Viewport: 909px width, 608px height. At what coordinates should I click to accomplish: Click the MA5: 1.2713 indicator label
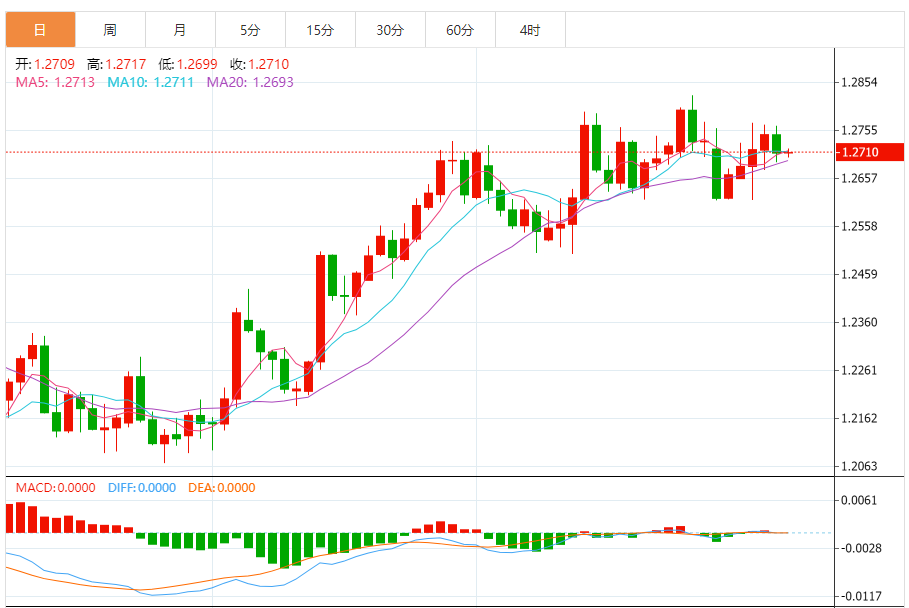tap(55, 82)
